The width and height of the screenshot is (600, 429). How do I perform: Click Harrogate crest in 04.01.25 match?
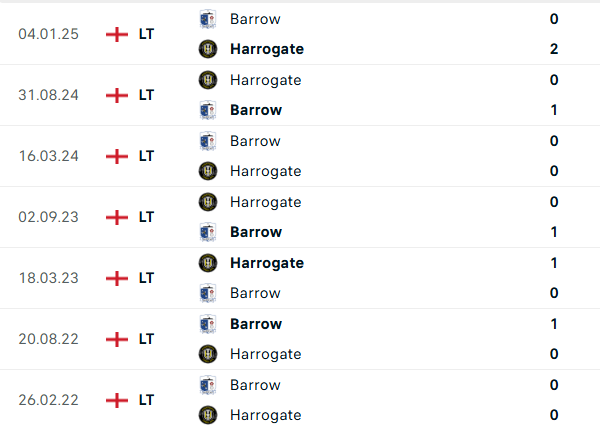click(x=208, y=49)
